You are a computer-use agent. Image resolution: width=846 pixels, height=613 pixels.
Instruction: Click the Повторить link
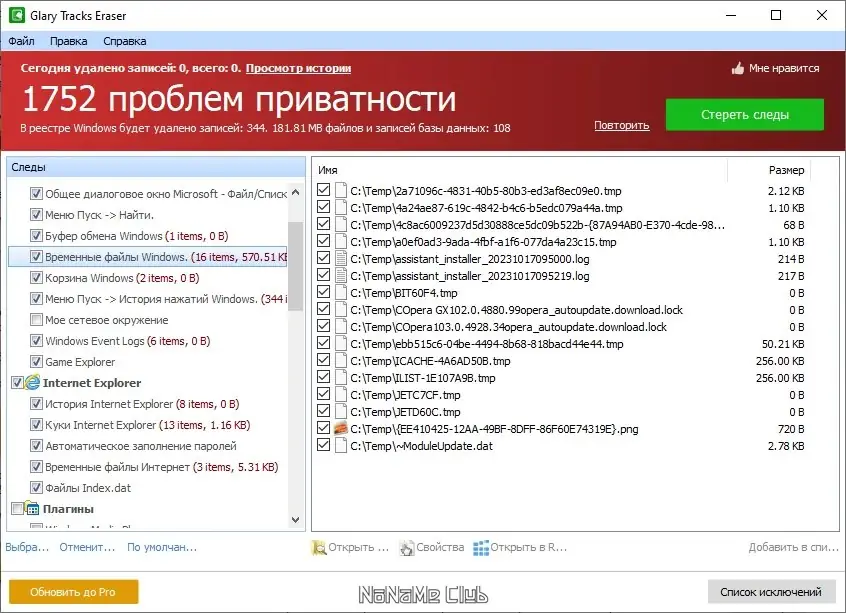[x=622, y=125]
